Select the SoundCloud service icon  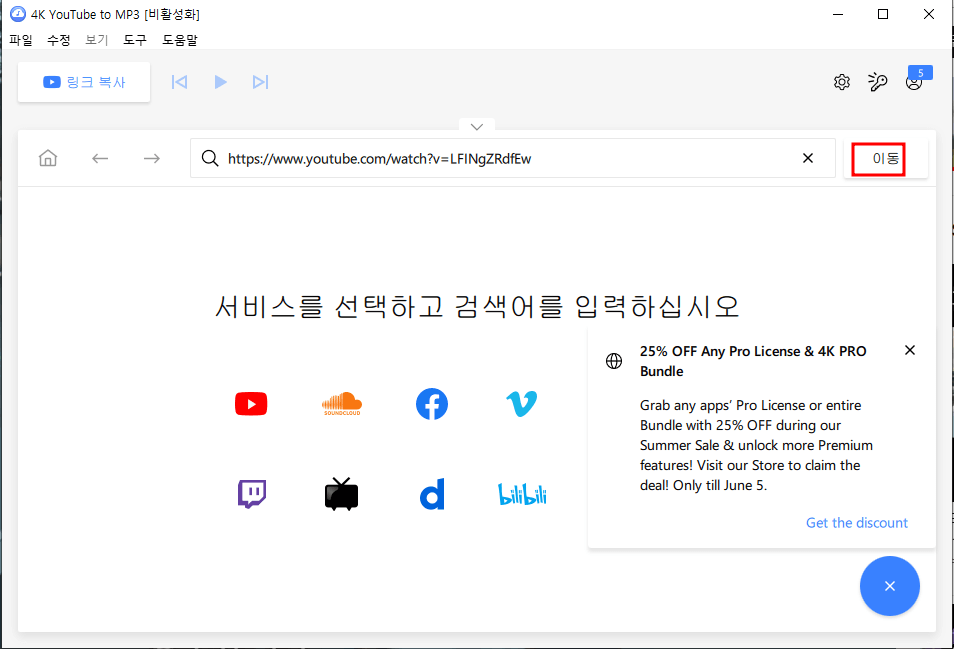coord(341,403)
